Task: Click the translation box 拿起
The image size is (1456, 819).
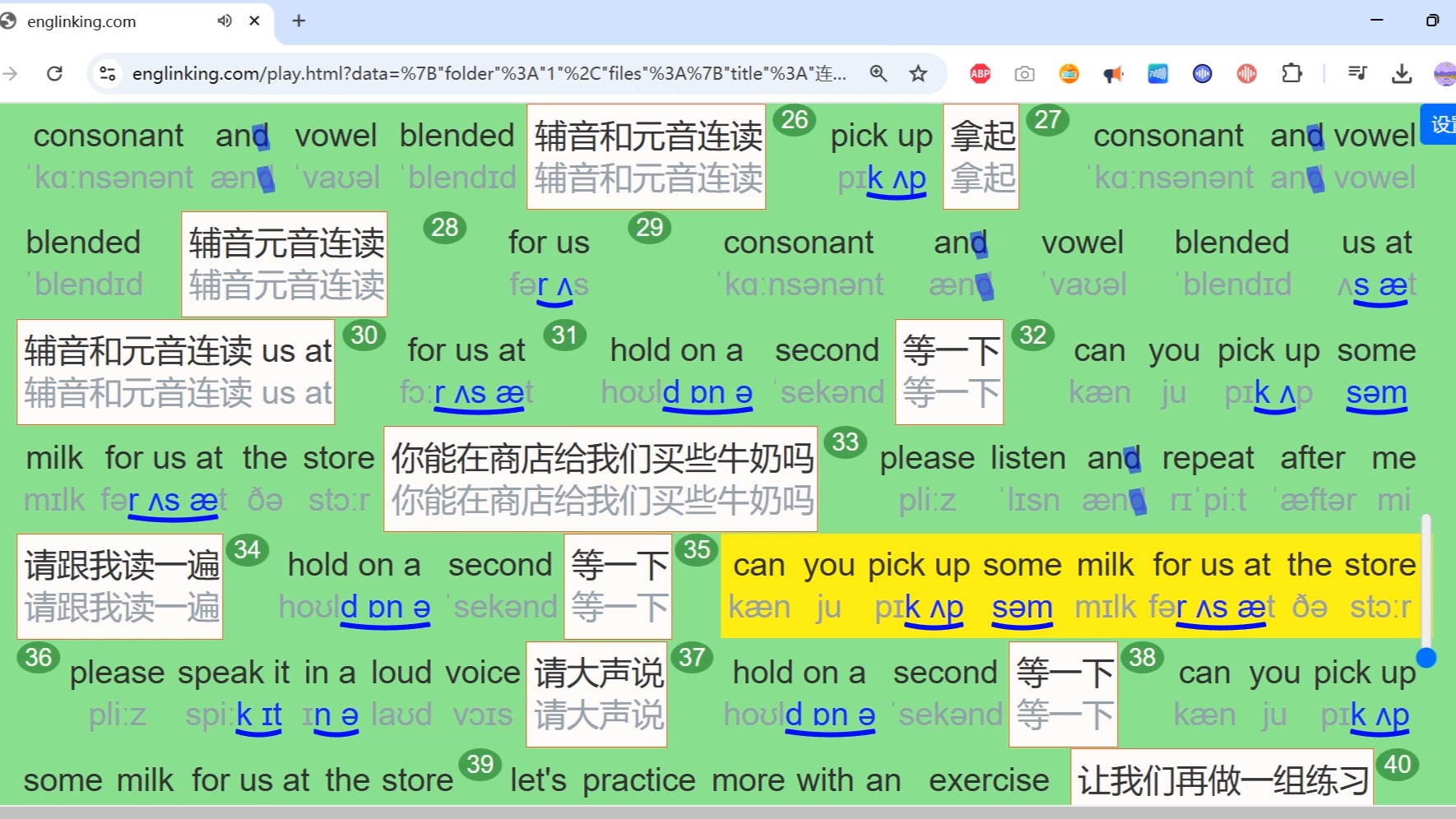Action: coord(981,156)
